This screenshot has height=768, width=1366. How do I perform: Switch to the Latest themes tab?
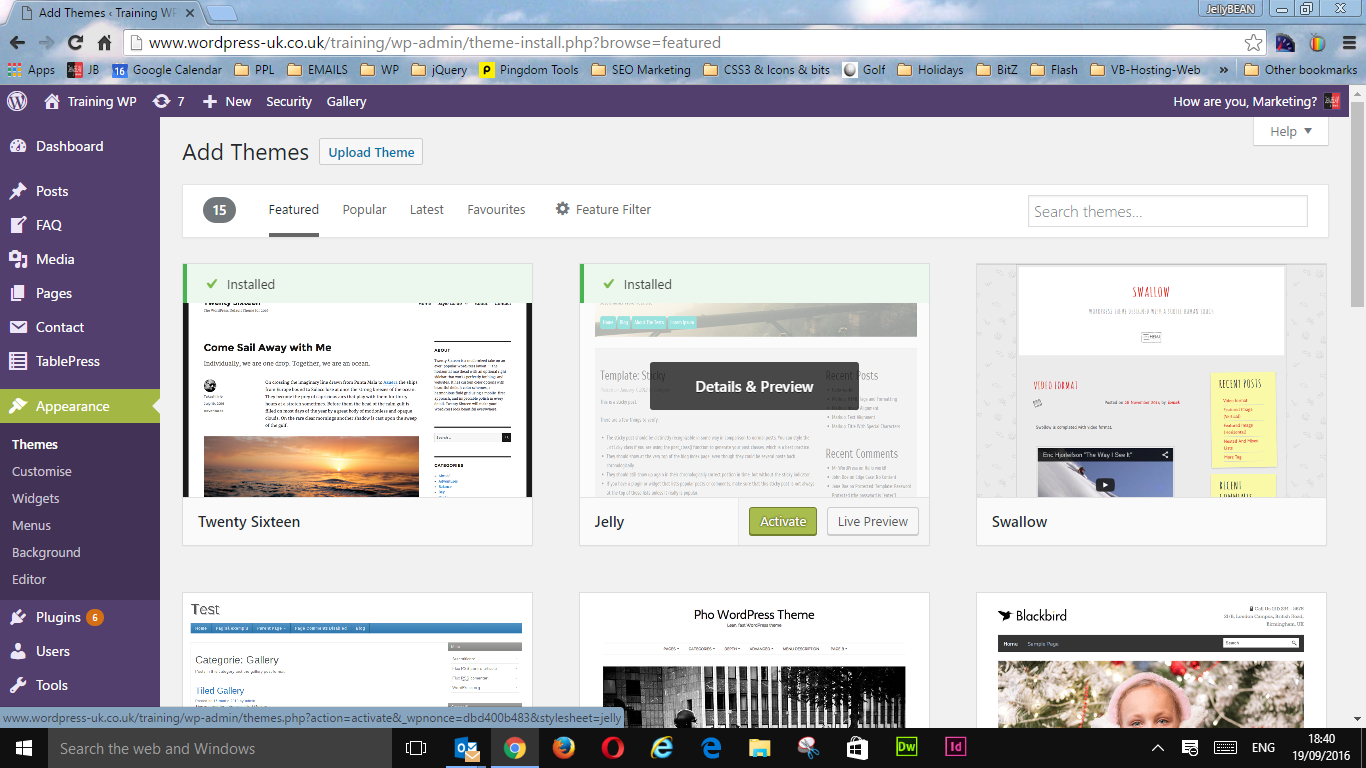[427, 209]
